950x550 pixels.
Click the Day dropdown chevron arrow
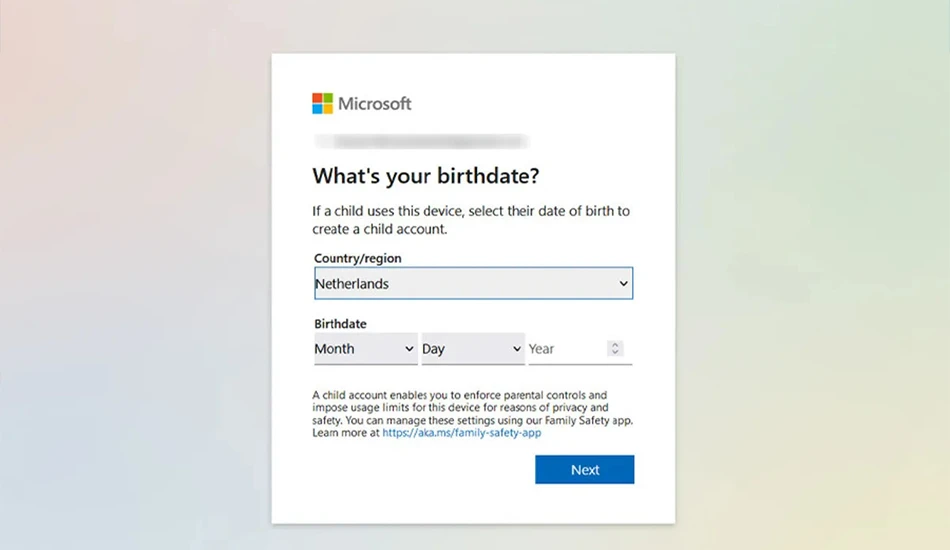[x=516, y=349]
